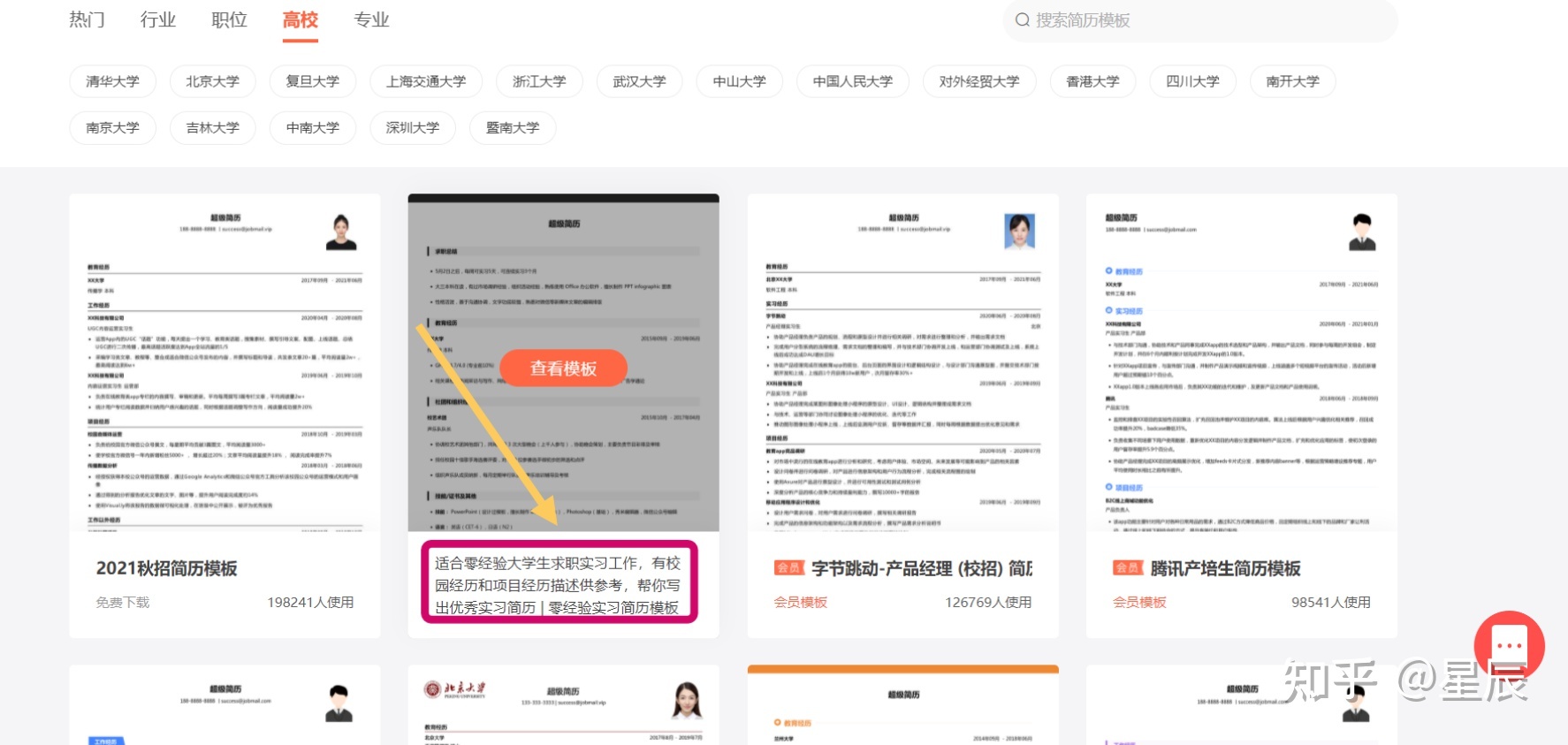Filter by 北京大学
1568x745 pixels.
click(x=212, y=81)
